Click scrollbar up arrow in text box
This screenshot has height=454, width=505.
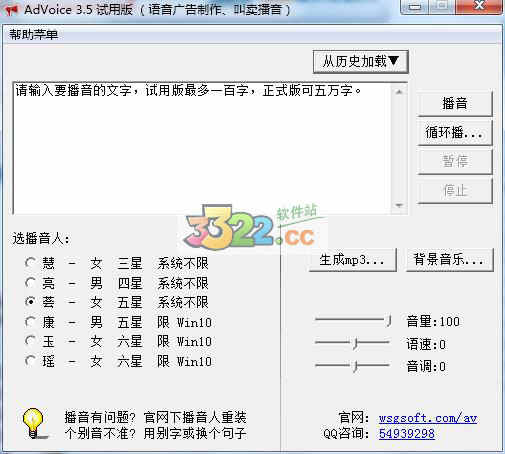coord(399,92)
